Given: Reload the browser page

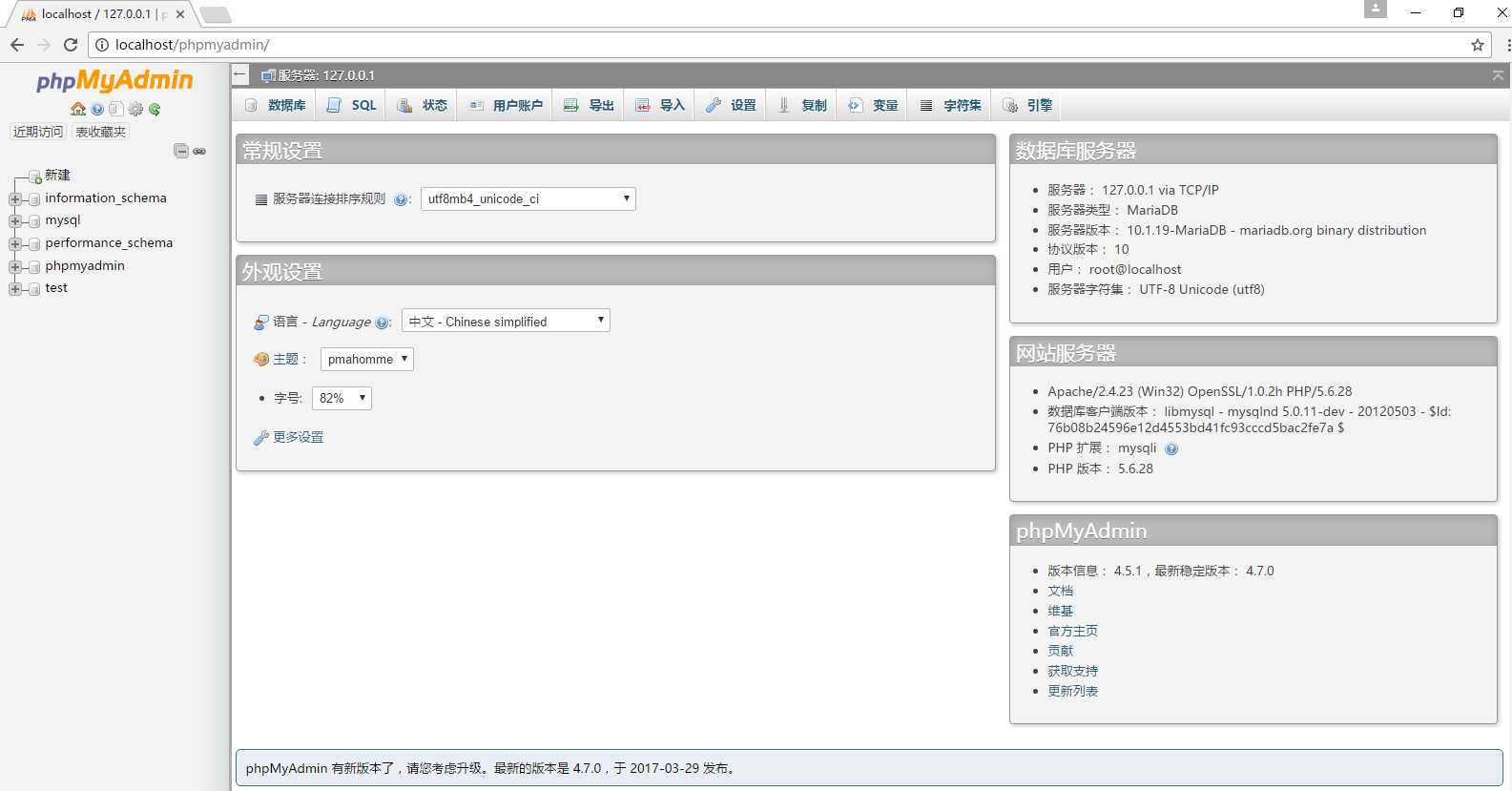Looking at the screenshot, I should [x=71, y=45].
